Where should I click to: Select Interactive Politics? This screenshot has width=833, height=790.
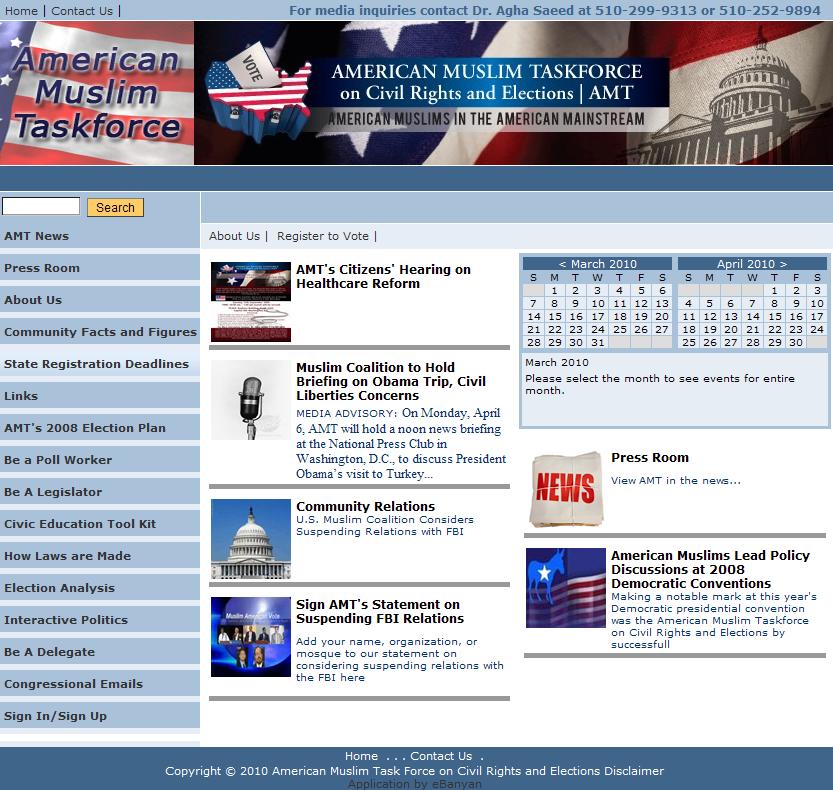pos(100,619)
